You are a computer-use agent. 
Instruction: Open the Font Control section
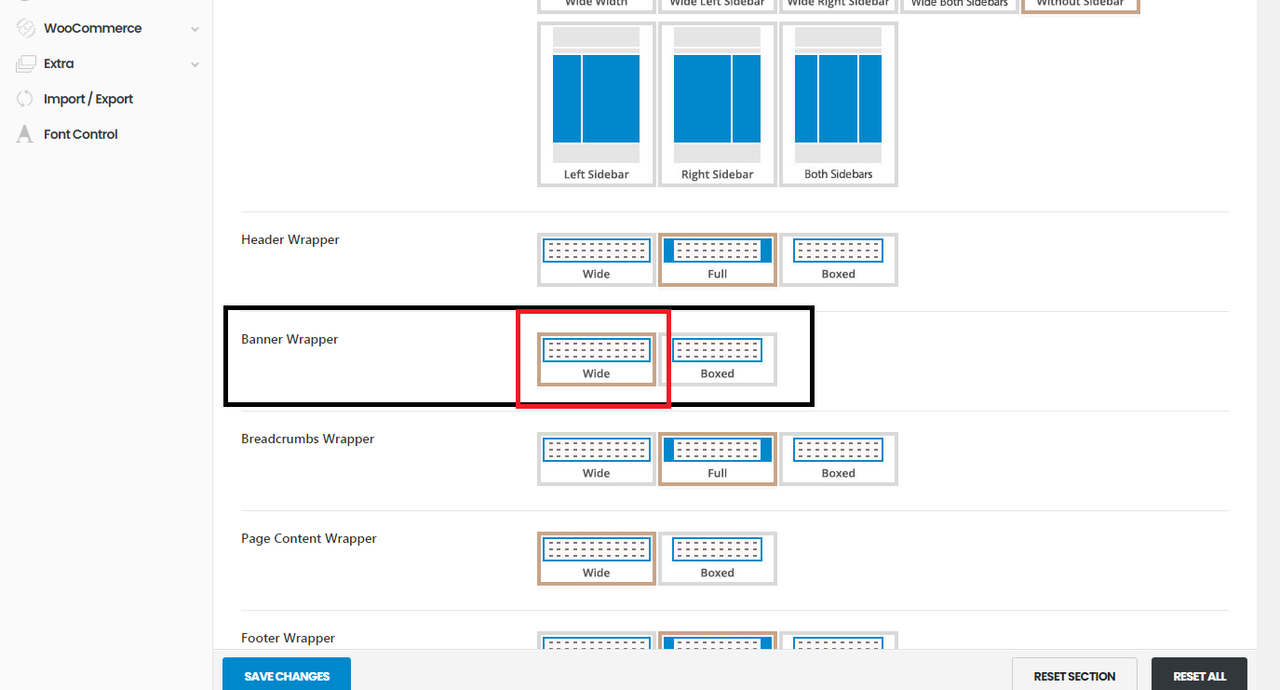click(80, 134)
